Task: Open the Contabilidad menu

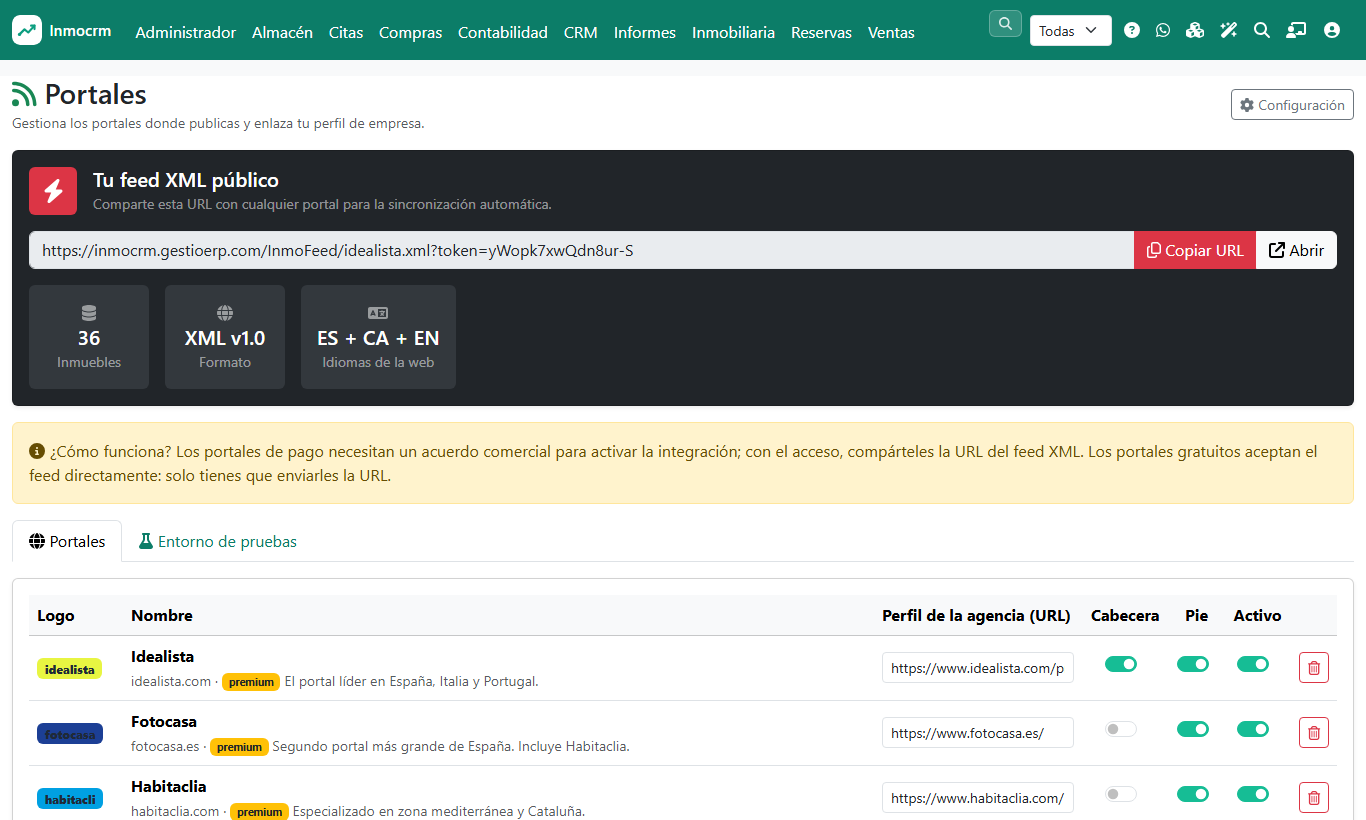Action: (x=503, y=32)
